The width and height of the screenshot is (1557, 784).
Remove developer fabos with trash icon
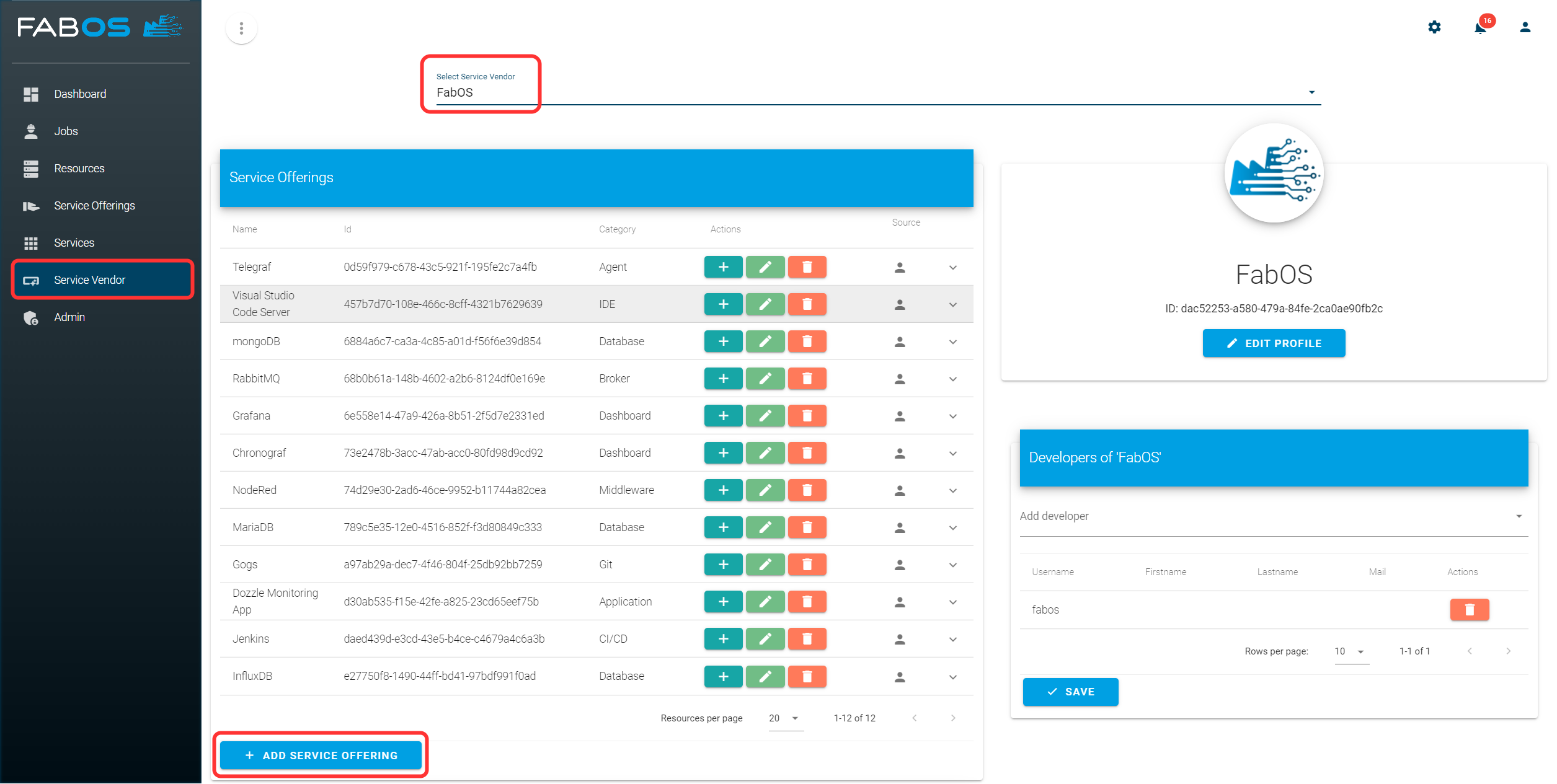pyautogui.click(x=1469, y=610)
